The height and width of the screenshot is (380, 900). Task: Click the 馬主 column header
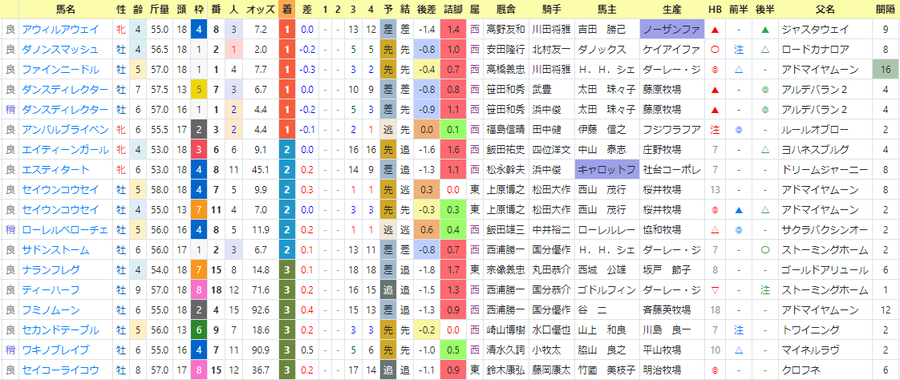[x=606, y=9]
